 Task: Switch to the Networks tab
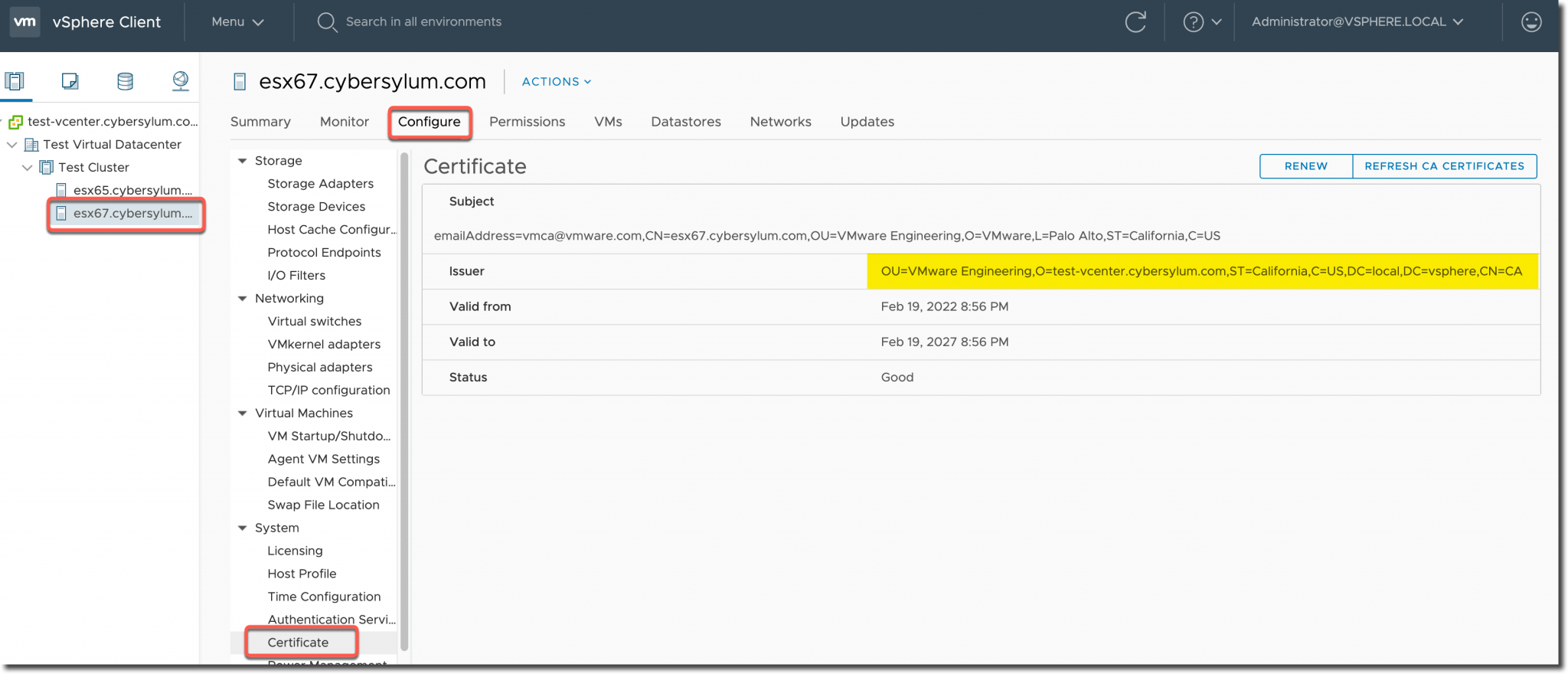click(x=781, y=122)
